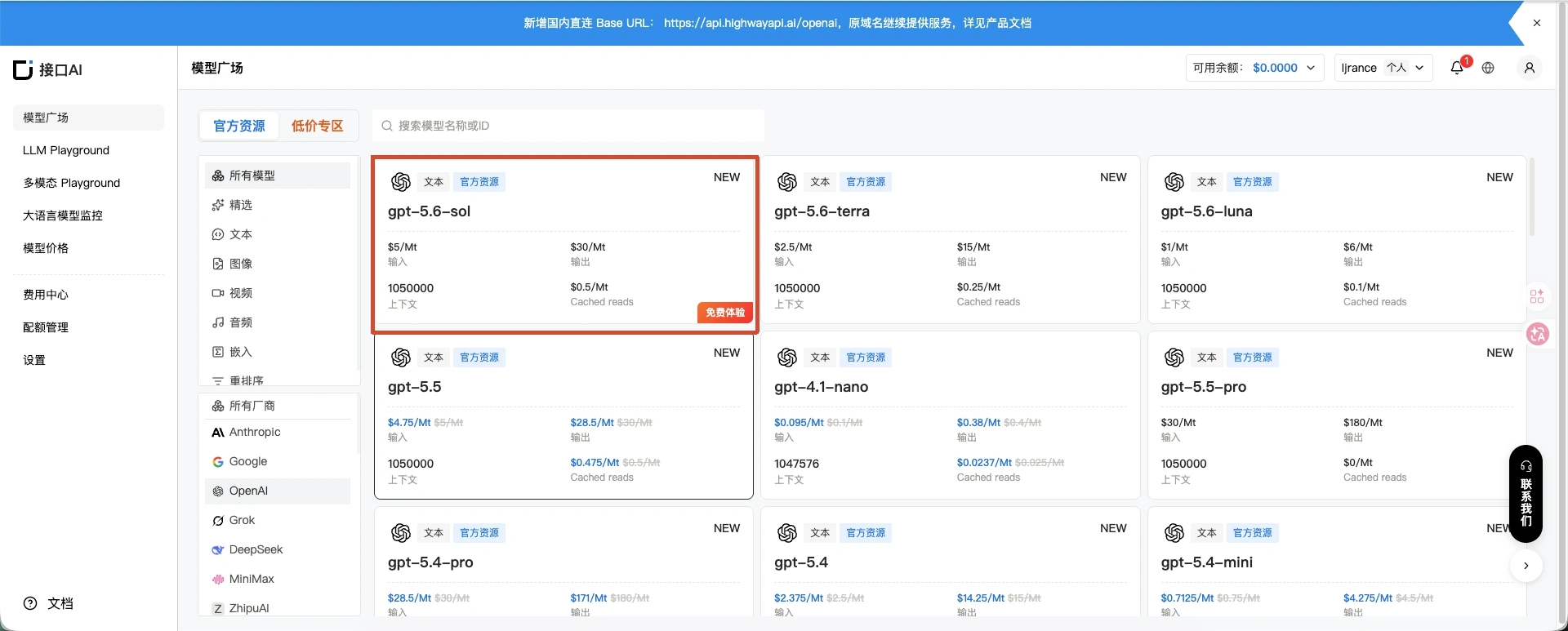Click OpenAI logo on gpt-5.4 card
Screen dimensions: 1568x631
(x=787, y=532)
